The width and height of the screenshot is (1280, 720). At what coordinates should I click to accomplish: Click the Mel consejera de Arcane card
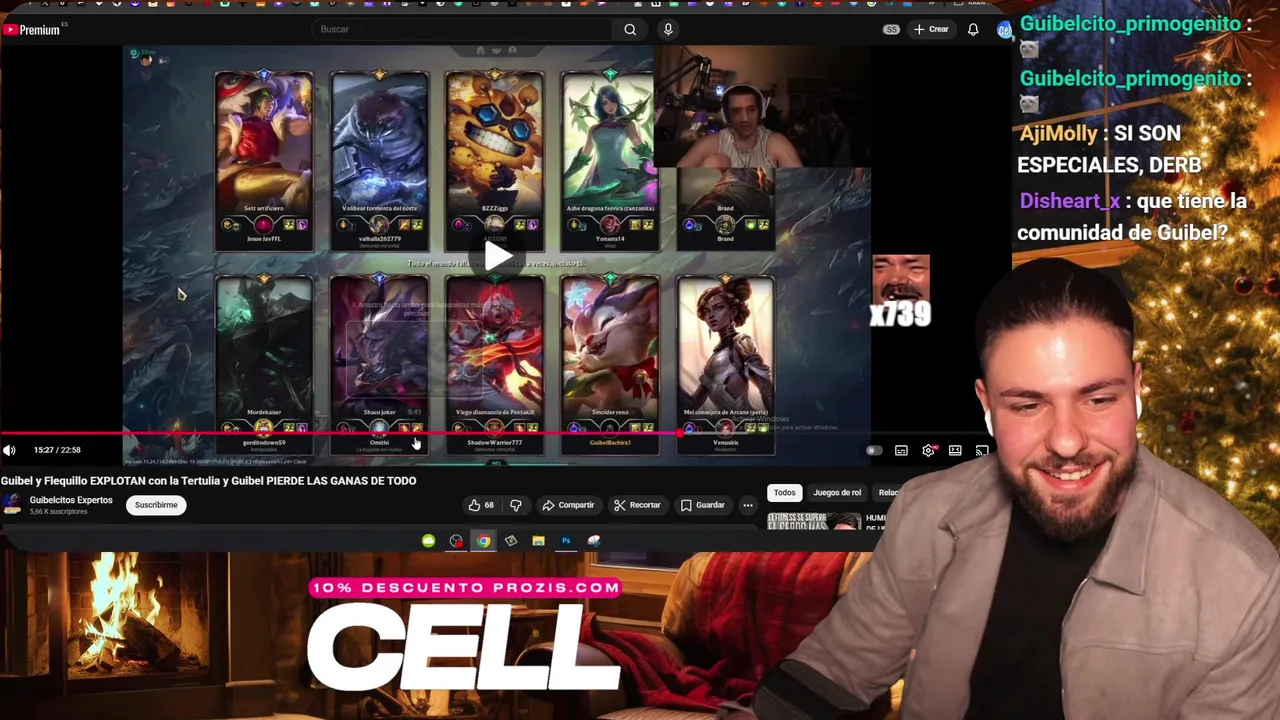point(726,365)
